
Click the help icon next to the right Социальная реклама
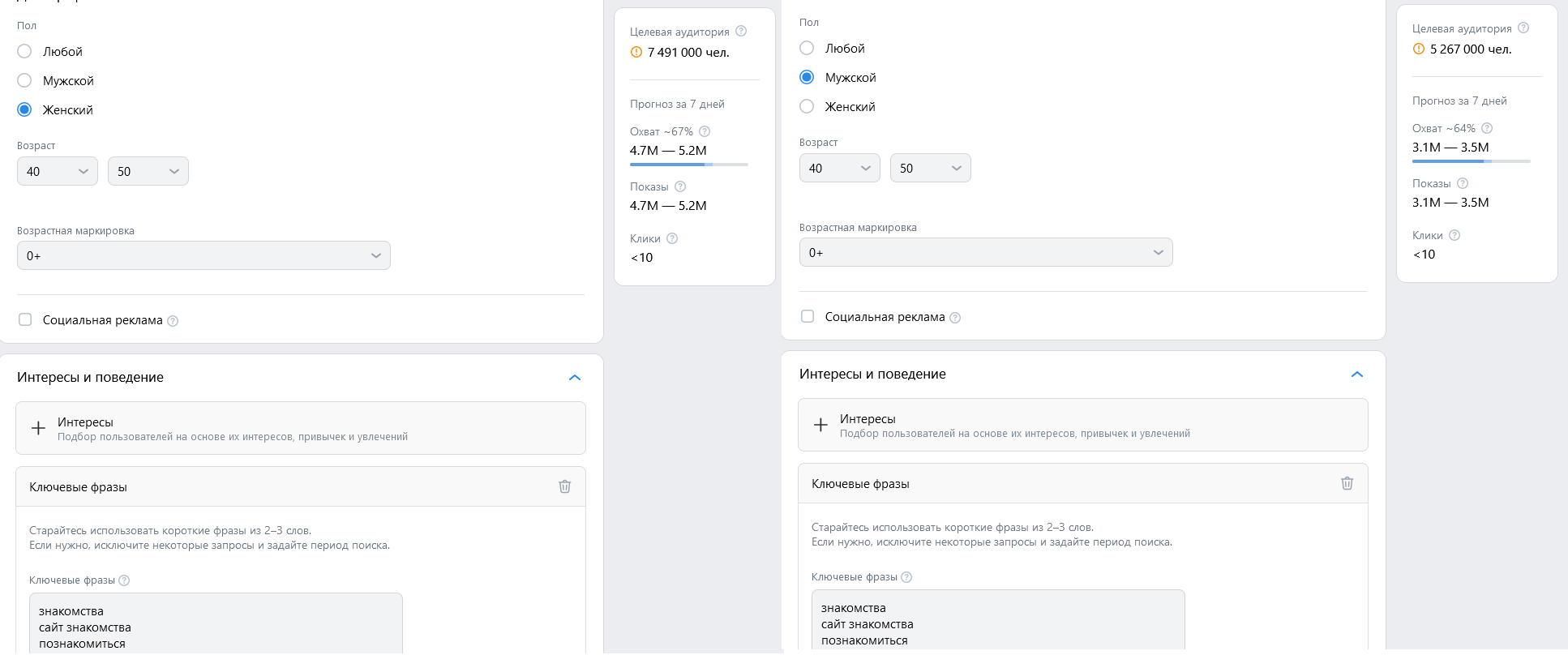pyautogui.click(x=955, y=318)
